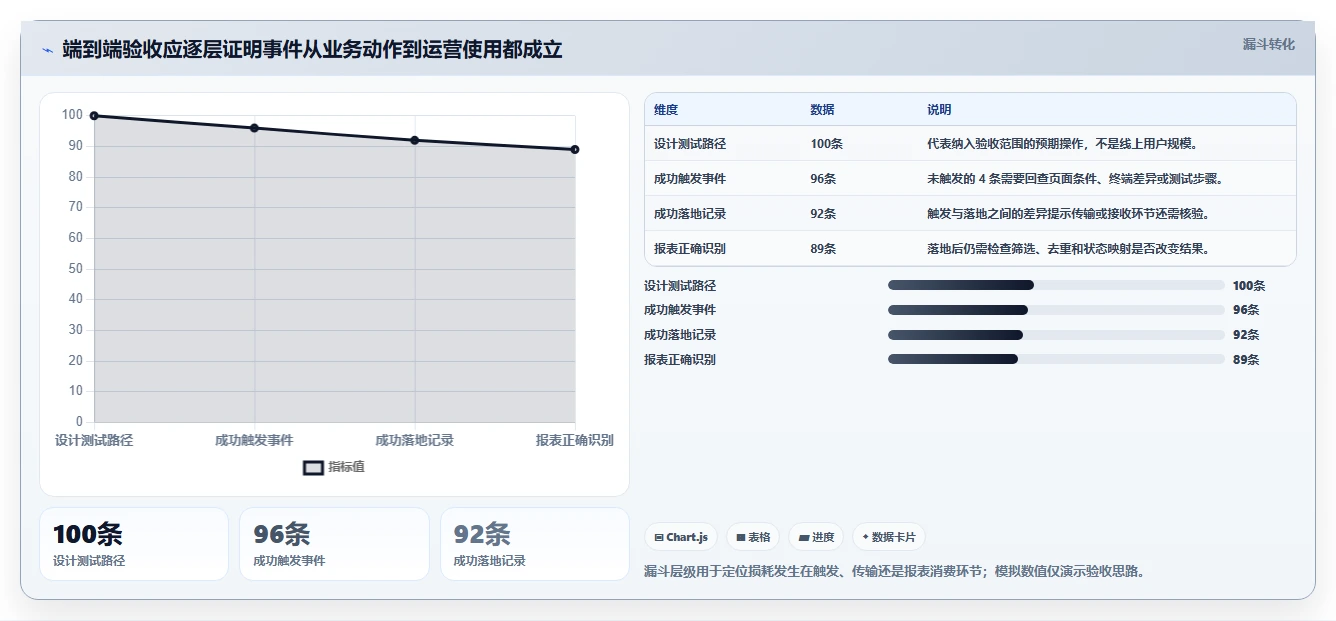1336x621 pixels.
Task: Click the 96条 label right of progress bars
Action: point(1246,310)
